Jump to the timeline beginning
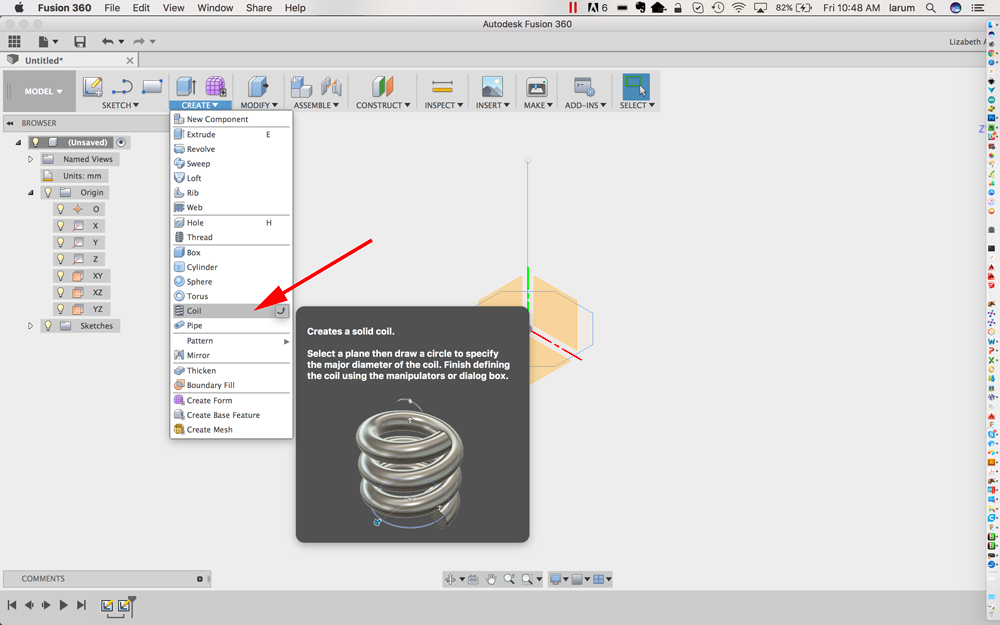The image size is (1000, 625). (x=11, y=605)
